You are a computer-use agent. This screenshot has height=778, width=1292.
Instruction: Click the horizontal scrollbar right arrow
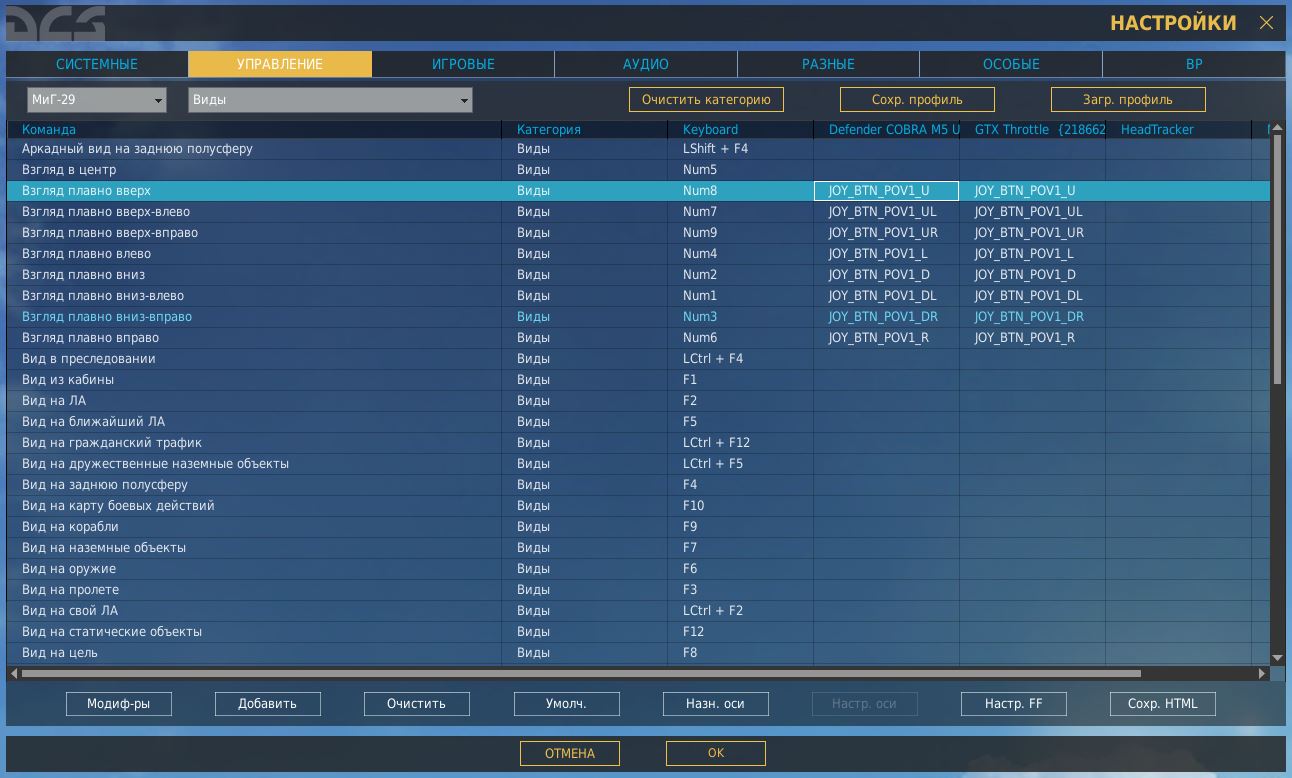coord(1262,674)
